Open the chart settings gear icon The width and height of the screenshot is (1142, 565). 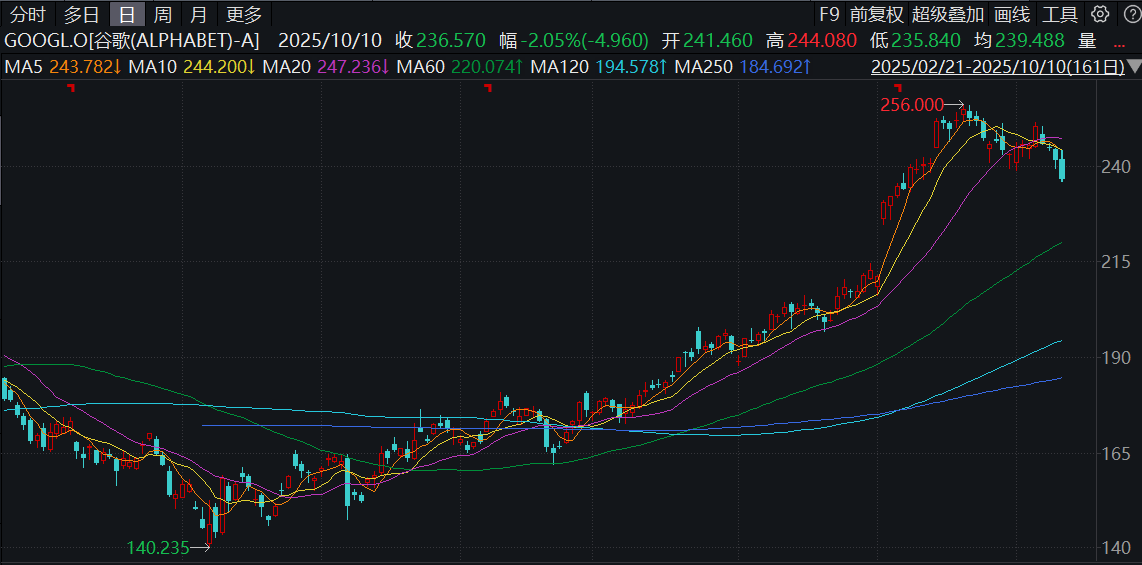click(x=1100, y=14)
